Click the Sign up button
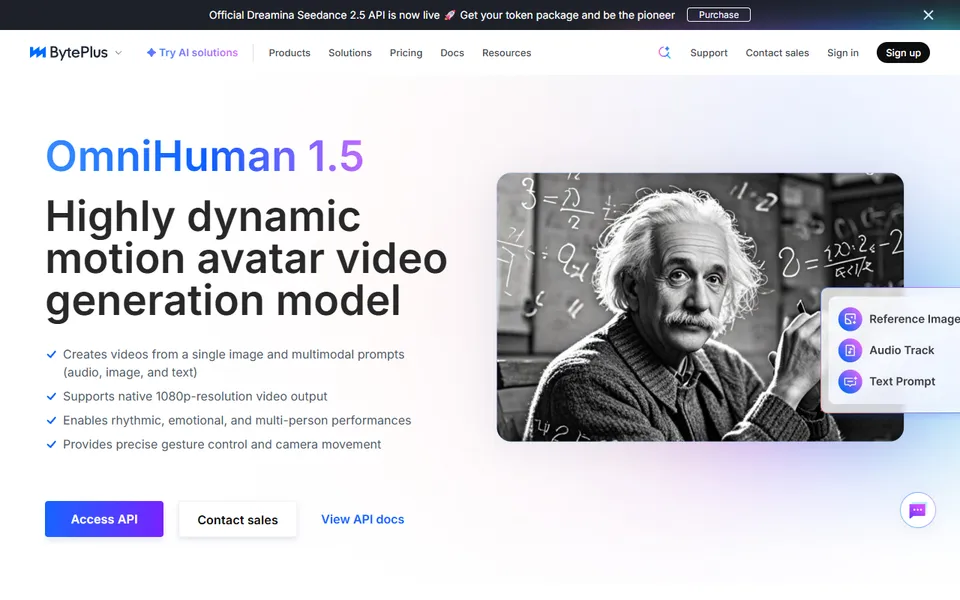This screenshot has width=960, height=600. [x=903, y=53]
